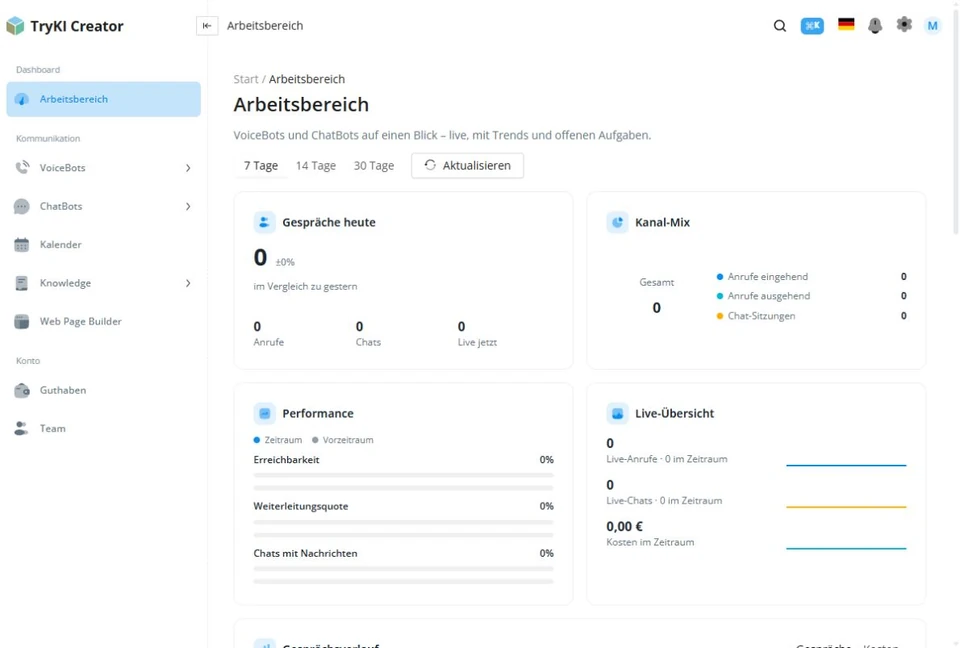Screen dimensions: 960x648
Task: Click the Team people icon
Action: (x=21, y=429)
